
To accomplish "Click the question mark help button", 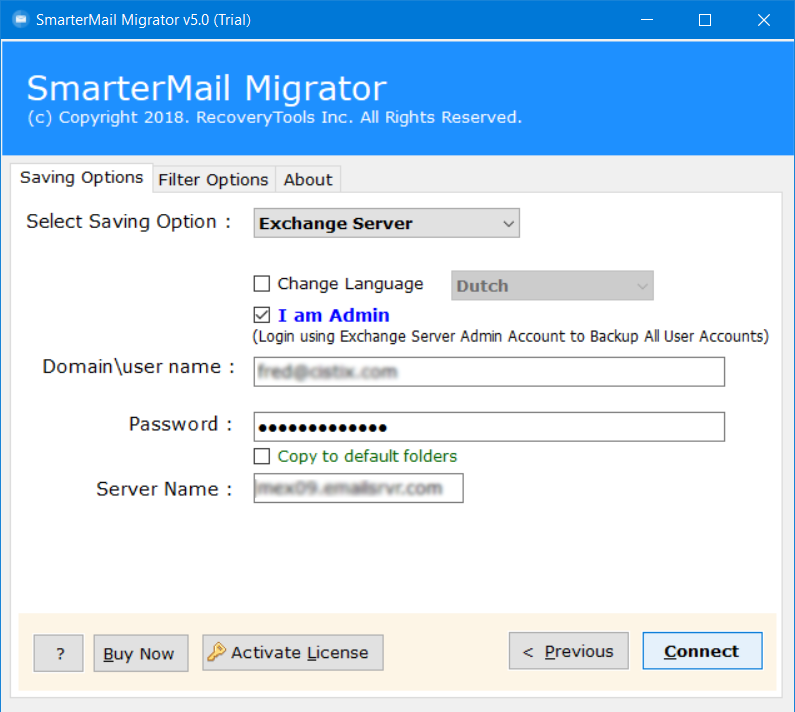I will click(58, 653).
